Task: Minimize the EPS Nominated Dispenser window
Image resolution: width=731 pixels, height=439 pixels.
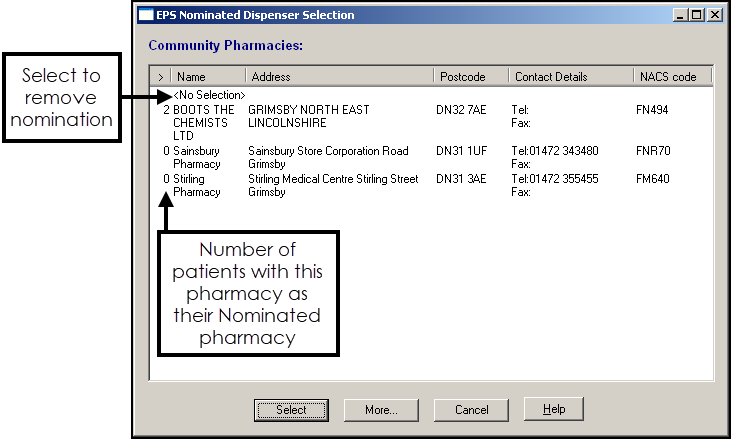Action: [x=680, y=15]
